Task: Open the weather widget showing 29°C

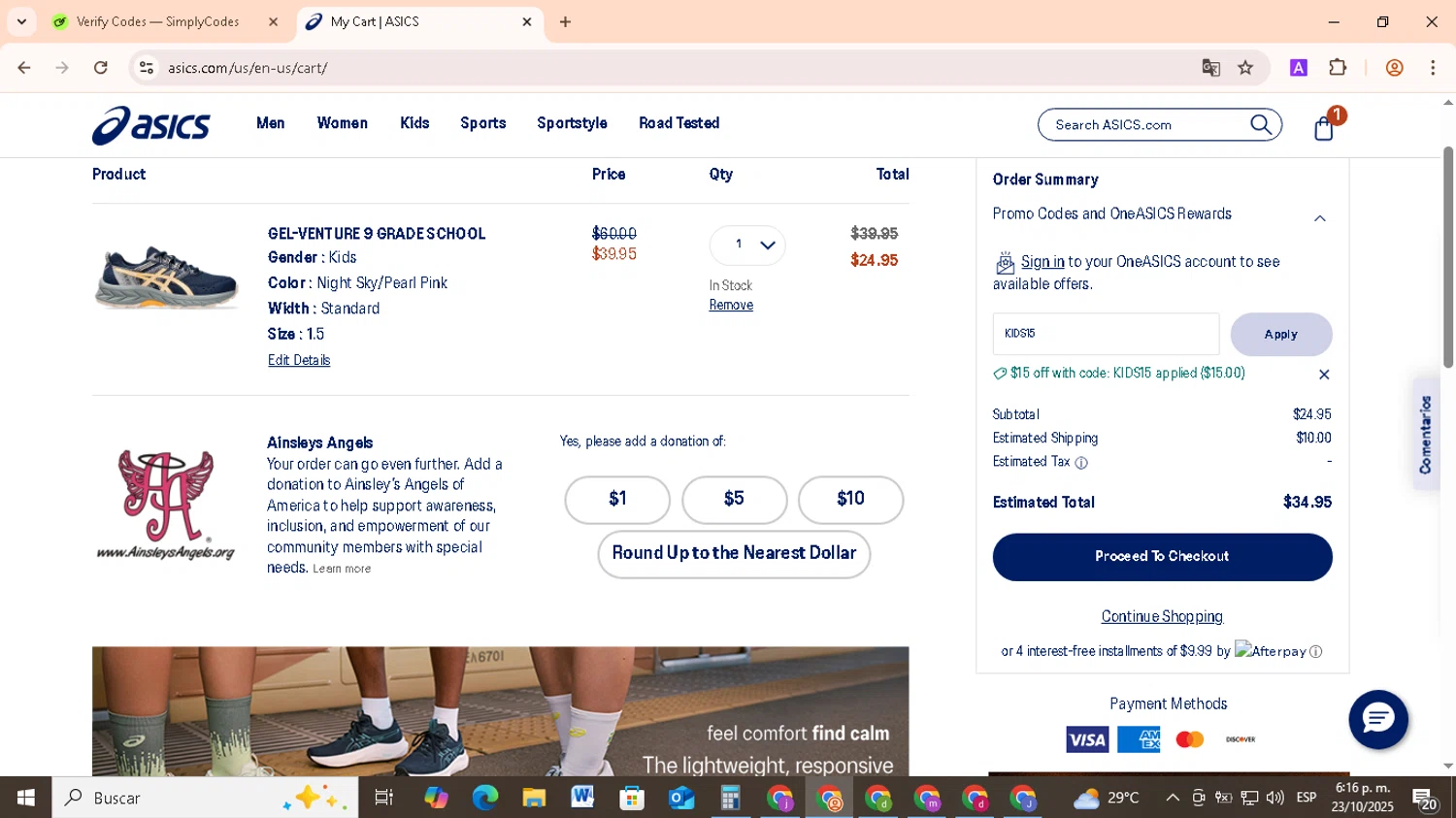Action: pos(1106,798)
